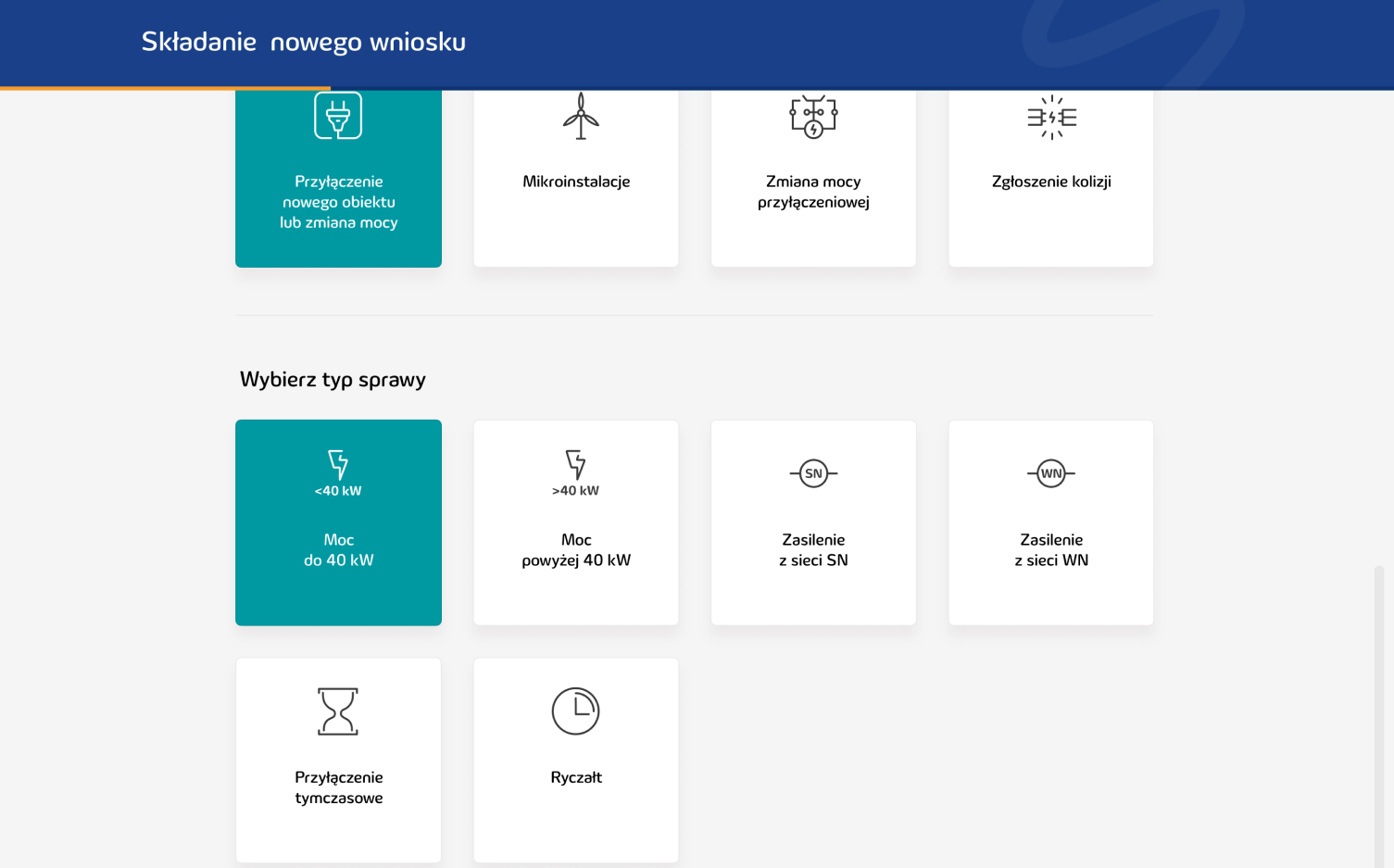Click the >40 kW lightning bolt icon

pos(576,464)
